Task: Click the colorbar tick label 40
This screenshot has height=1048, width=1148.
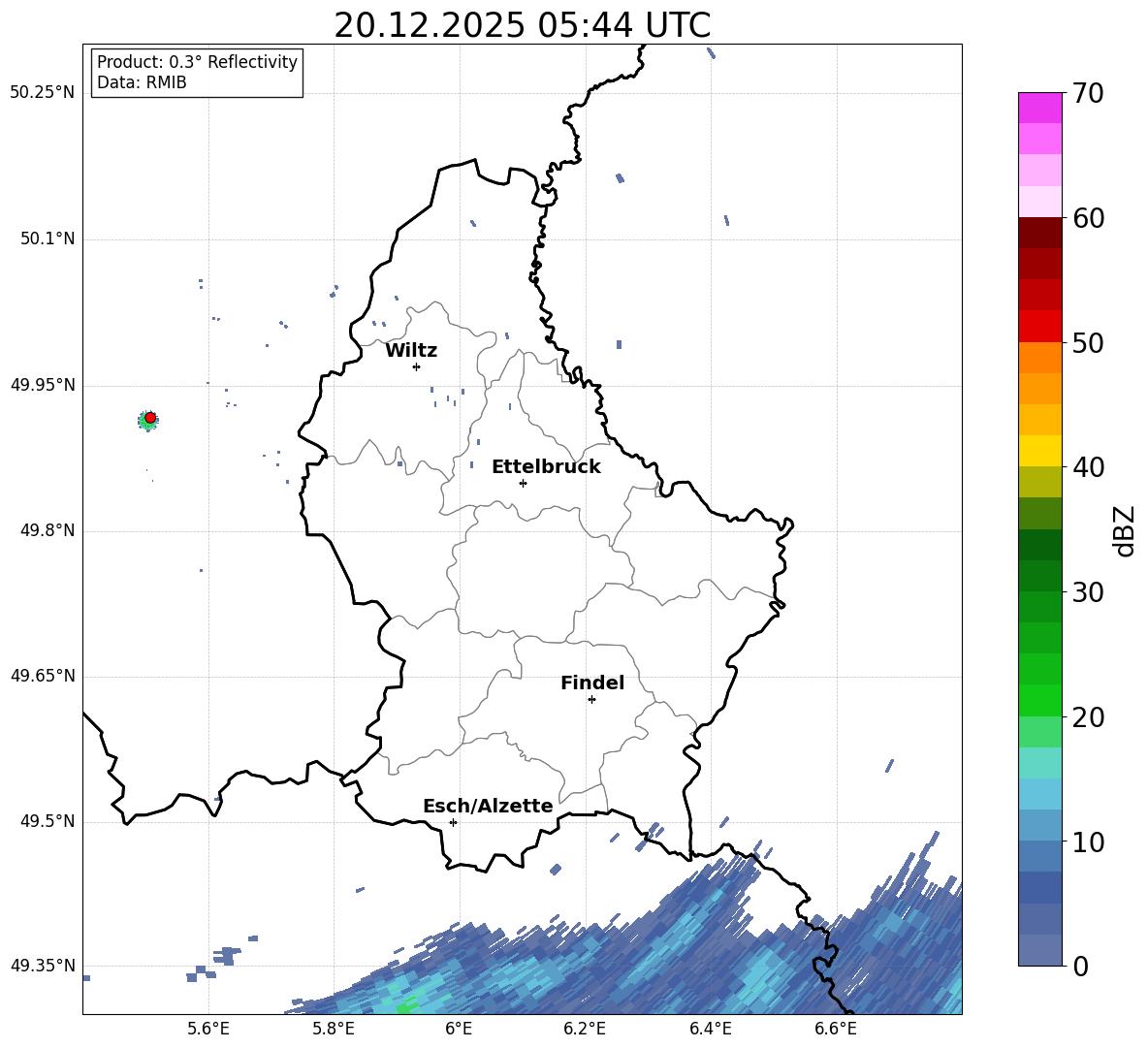Action: (x=1088, y=467)
